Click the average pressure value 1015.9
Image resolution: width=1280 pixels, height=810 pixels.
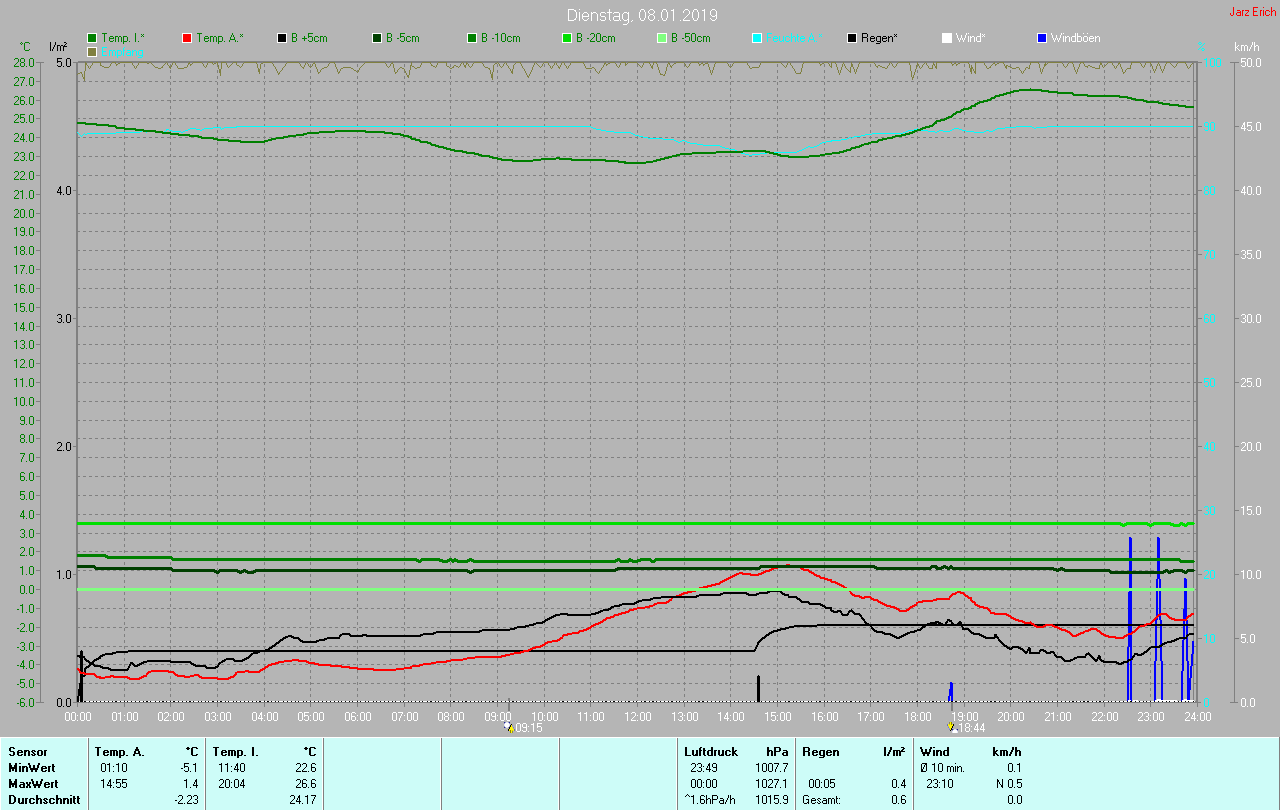pyautogui.click(x=772, y=799)
